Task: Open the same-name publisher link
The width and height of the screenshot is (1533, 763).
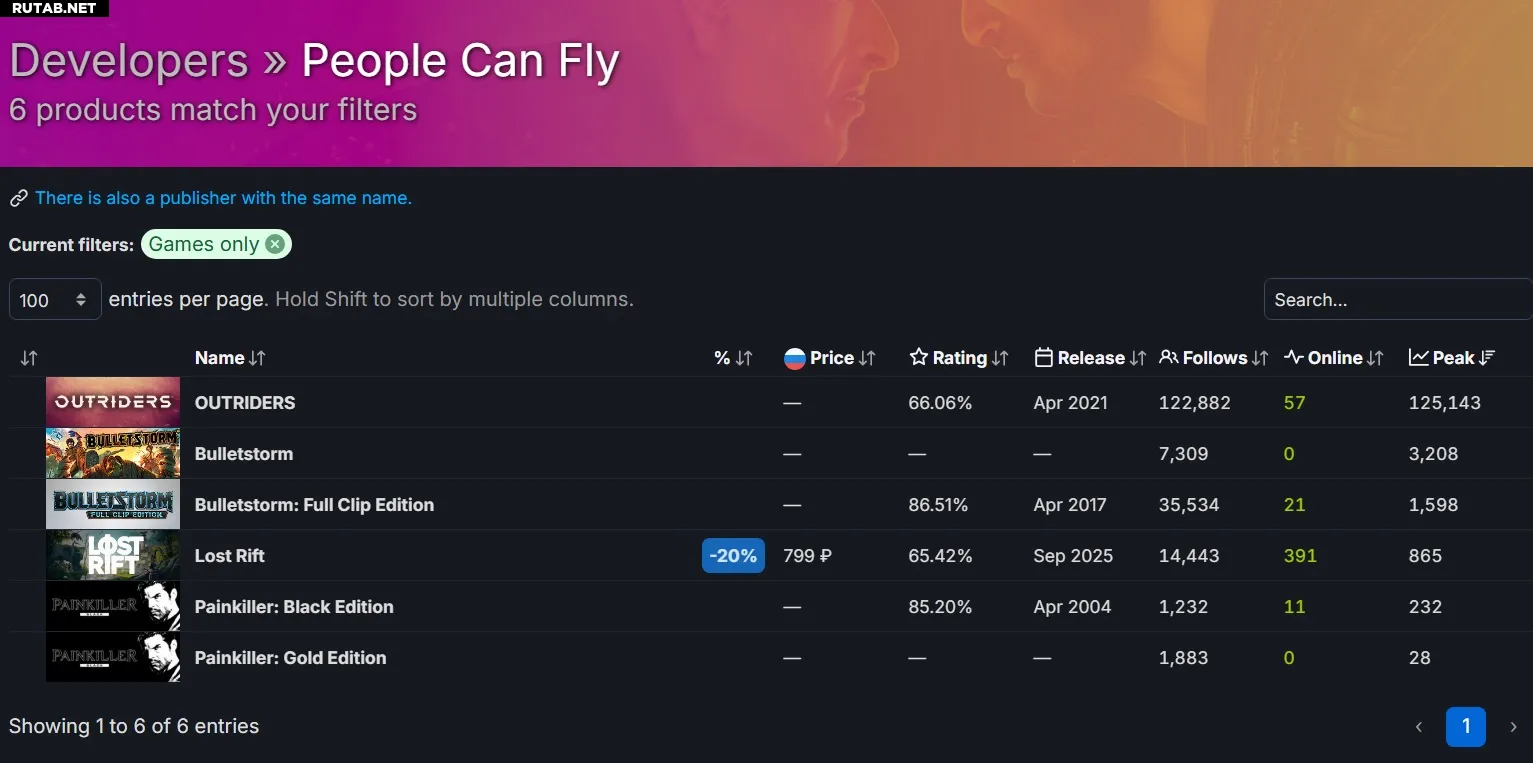Action: 223,198
